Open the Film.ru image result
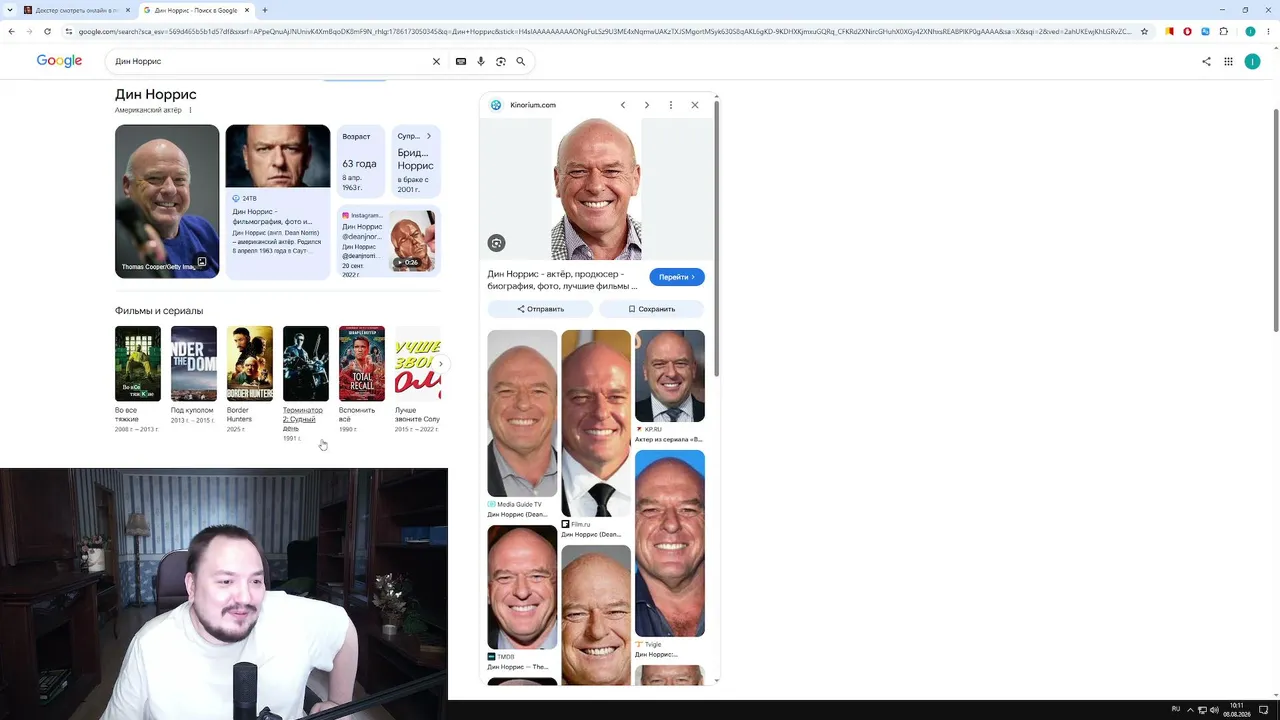The height and width of the screenshot is (720, 1280). [596, 423]
